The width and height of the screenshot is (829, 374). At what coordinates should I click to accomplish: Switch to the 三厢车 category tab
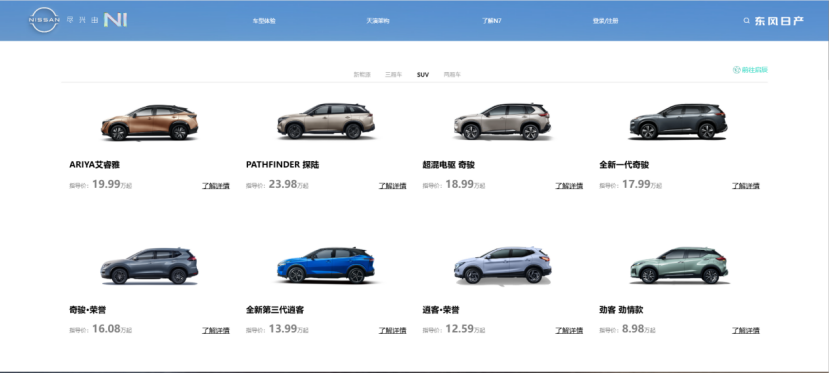pos(393,75)
